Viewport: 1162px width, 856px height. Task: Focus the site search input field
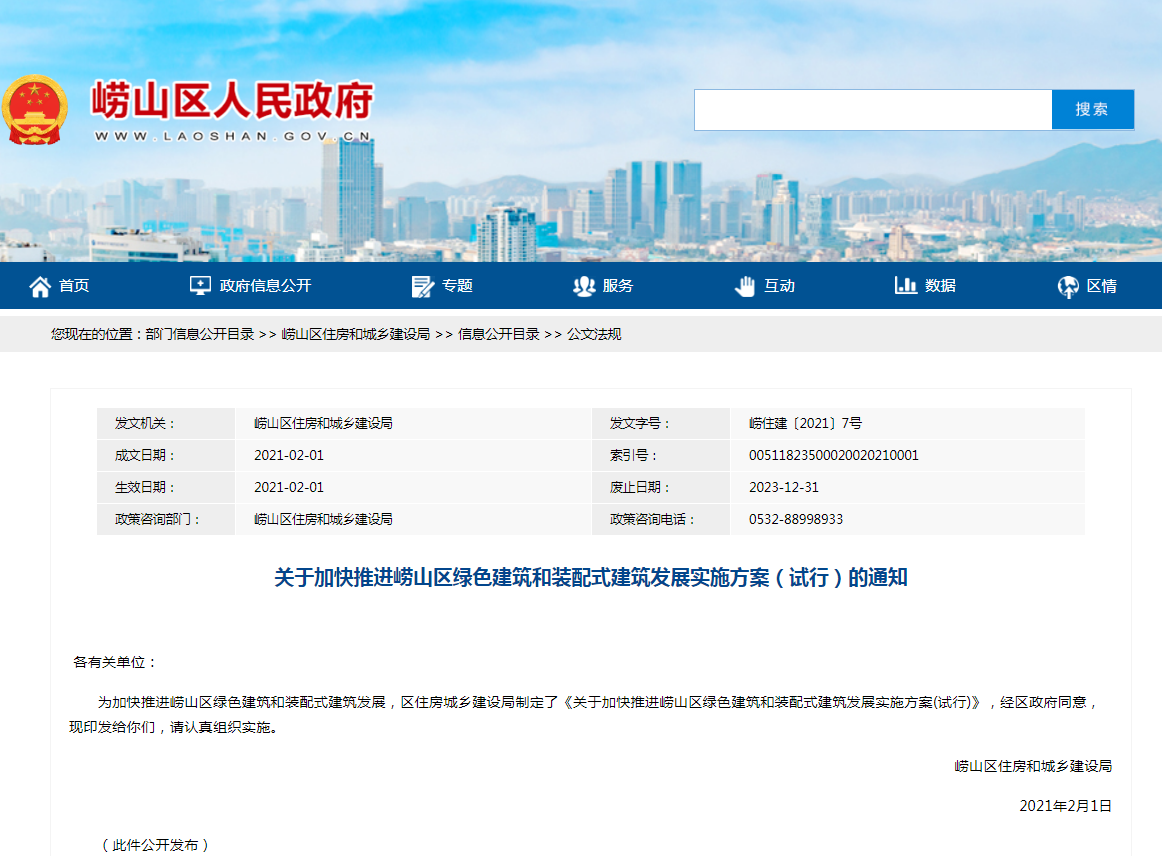(873, 110)
